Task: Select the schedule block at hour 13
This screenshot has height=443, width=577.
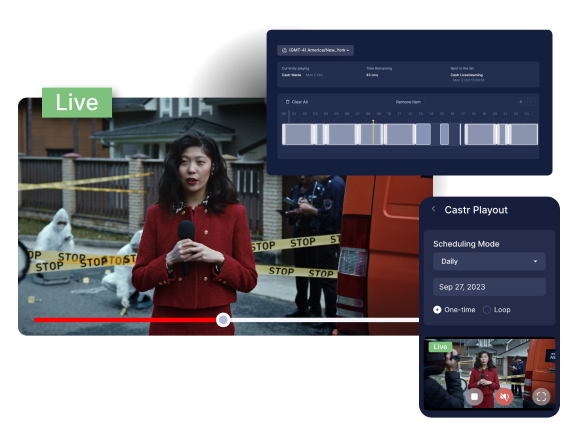Action: tap(423, 134)
